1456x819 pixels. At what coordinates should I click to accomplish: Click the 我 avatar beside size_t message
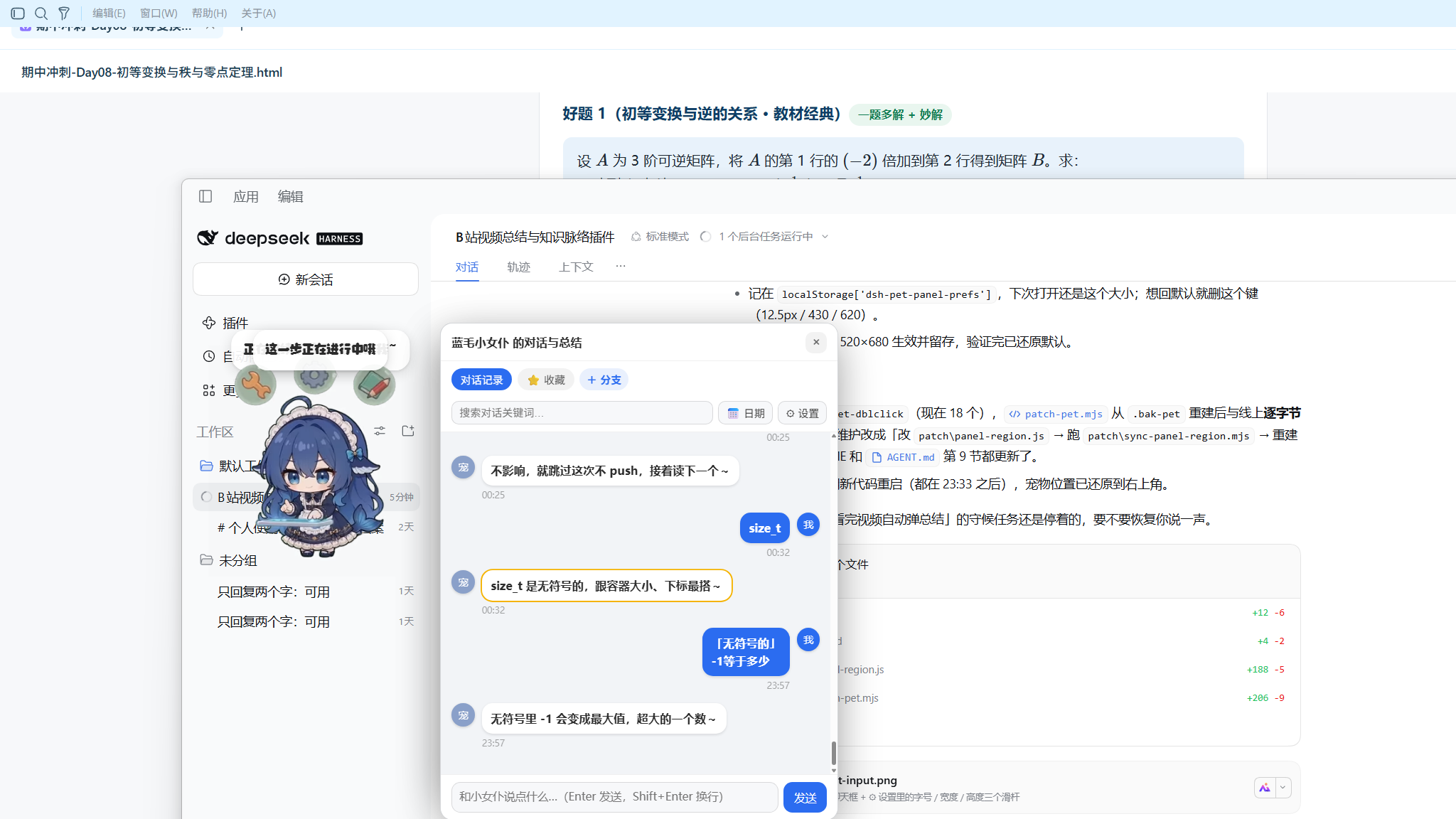click(x=808, y=525)
